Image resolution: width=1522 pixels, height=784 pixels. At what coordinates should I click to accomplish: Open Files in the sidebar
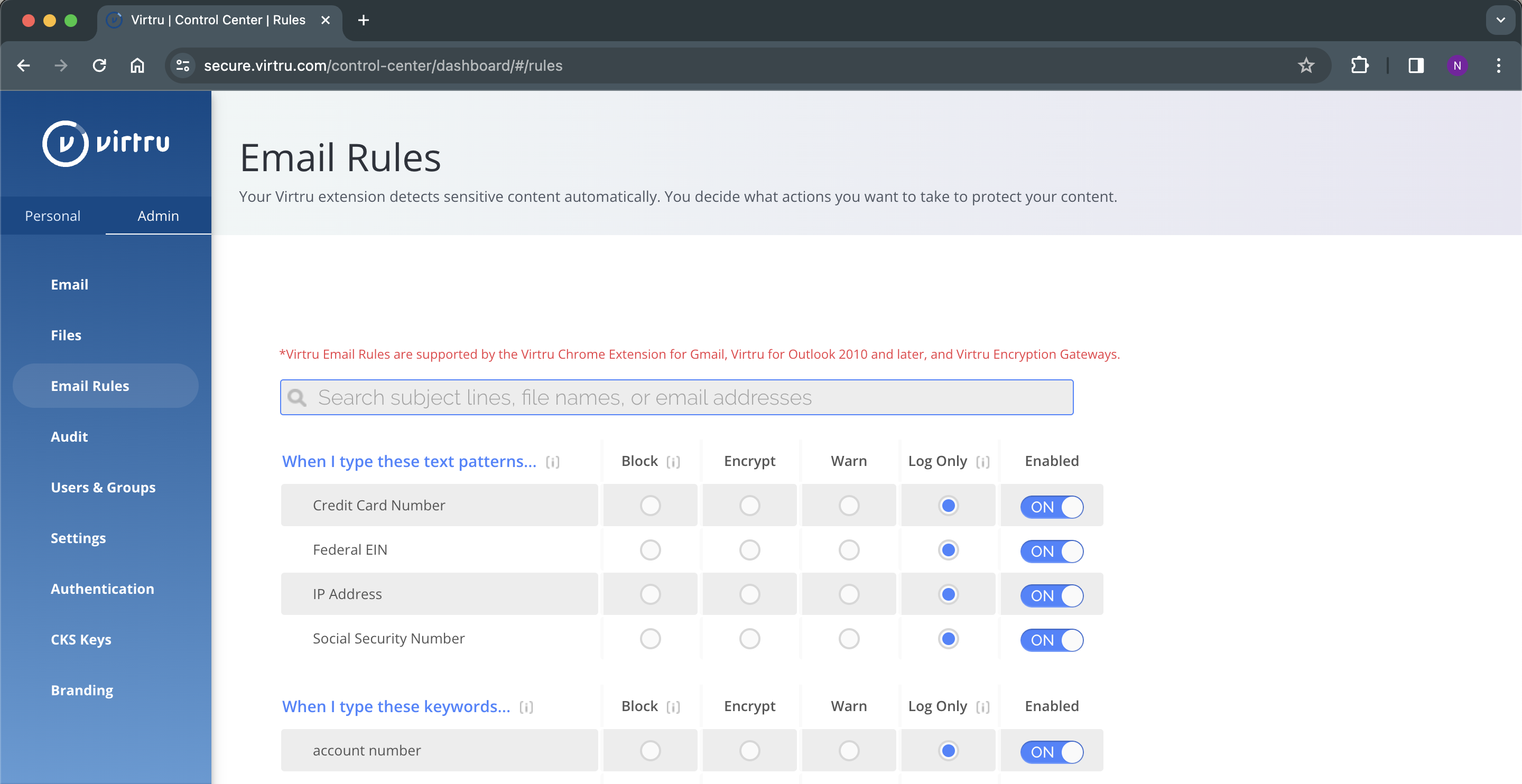pos(66,335)
